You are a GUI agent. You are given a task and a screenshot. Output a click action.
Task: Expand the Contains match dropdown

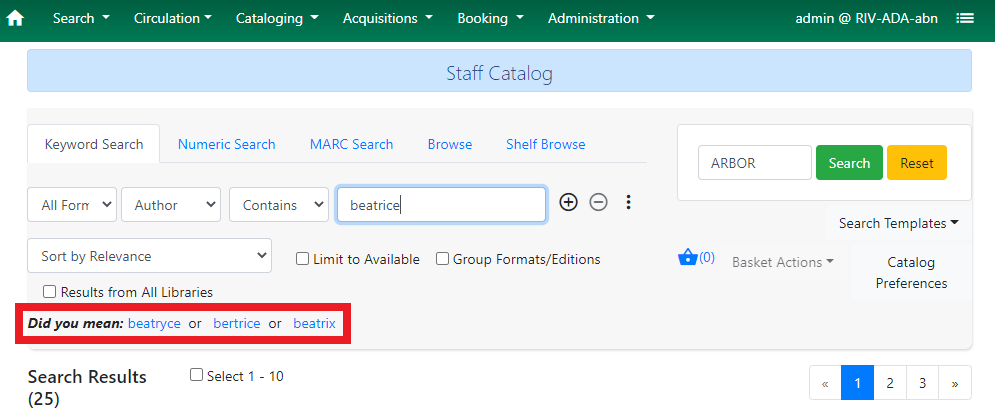pyautogui.click(x=279, y=204)
